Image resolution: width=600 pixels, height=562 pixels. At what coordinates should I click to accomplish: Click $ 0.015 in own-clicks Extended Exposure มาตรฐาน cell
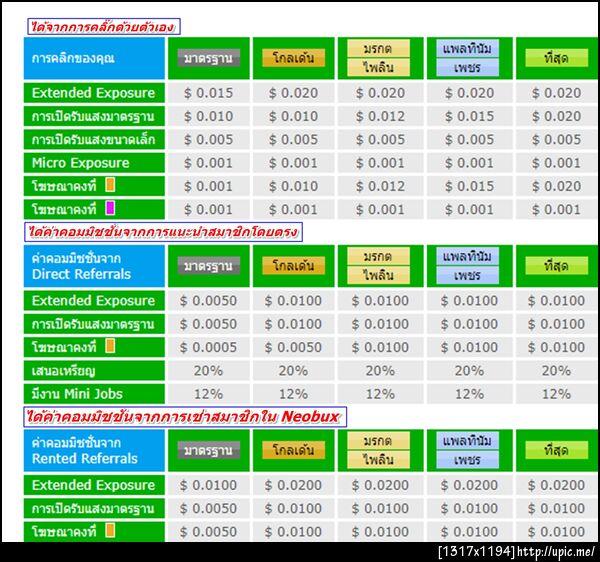209,93
